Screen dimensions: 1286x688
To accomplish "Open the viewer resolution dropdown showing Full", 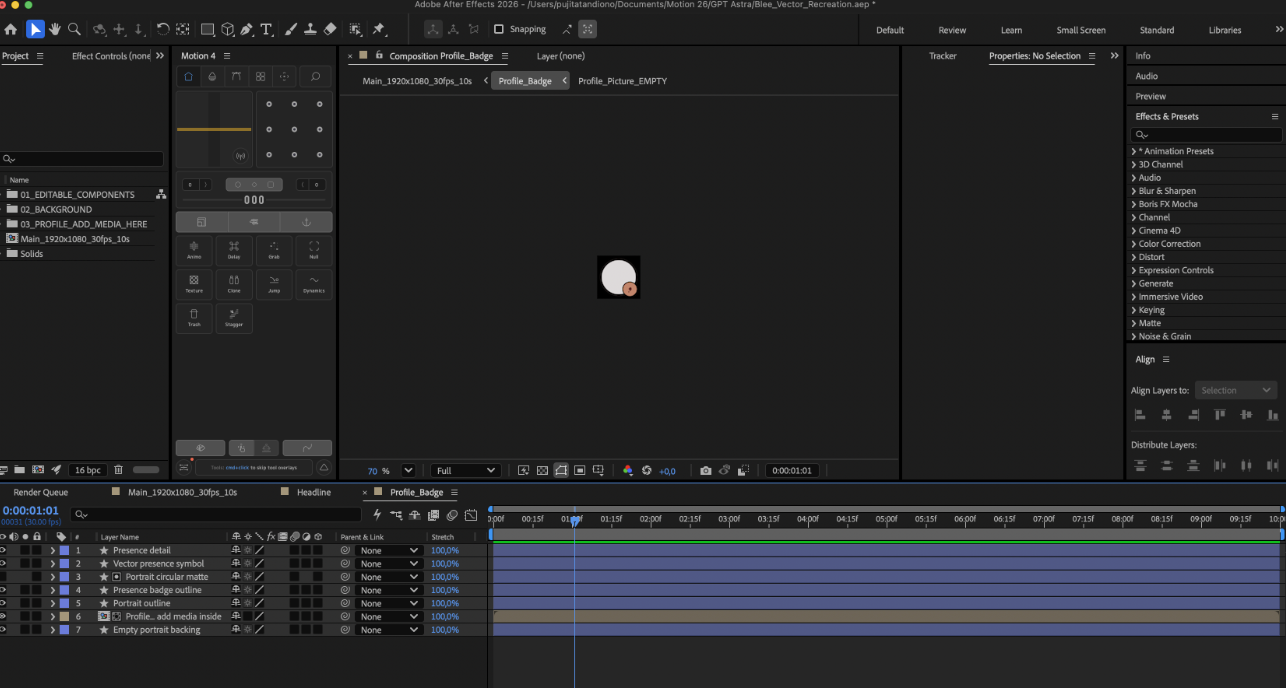I will (x=466, y=470).
